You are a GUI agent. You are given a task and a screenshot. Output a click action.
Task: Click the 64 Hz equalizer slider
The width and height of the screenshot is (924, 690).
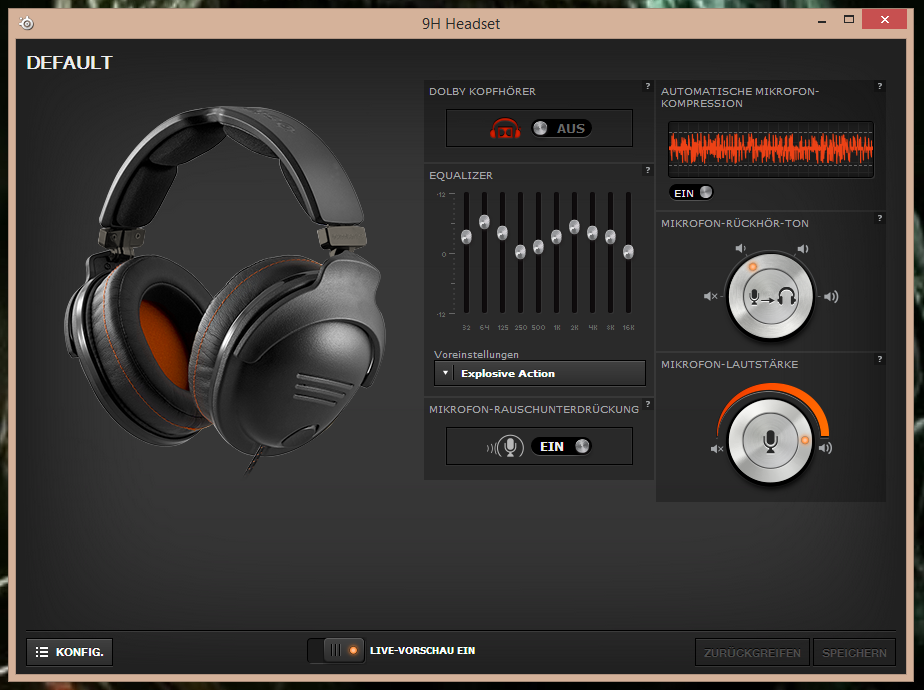484,222
